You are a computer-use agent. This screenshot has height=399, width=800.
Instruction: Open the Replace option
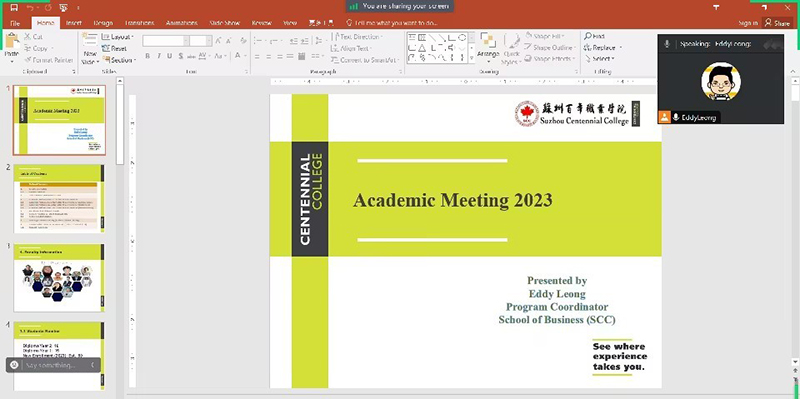[x=603, y=47]
